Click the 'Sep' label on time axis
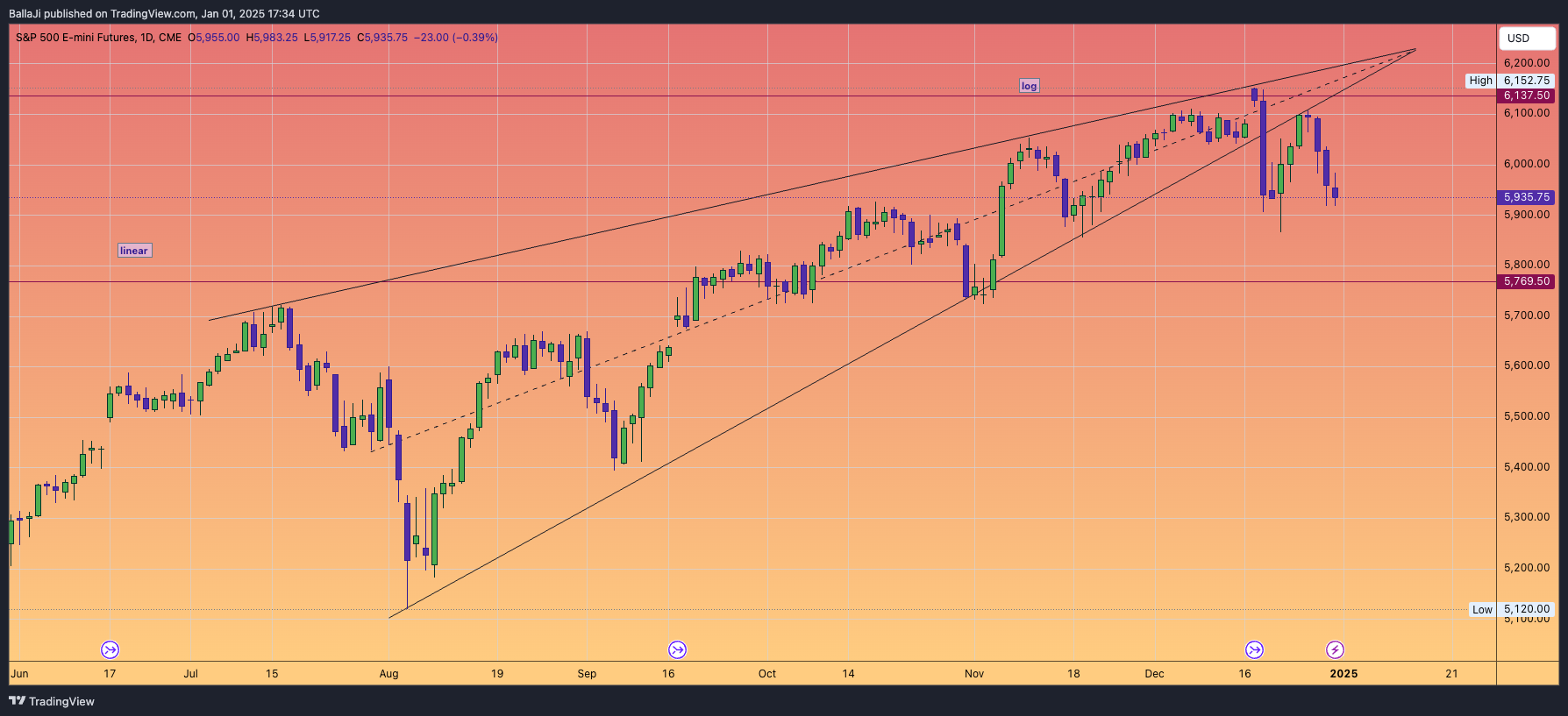 coord(587,674)
